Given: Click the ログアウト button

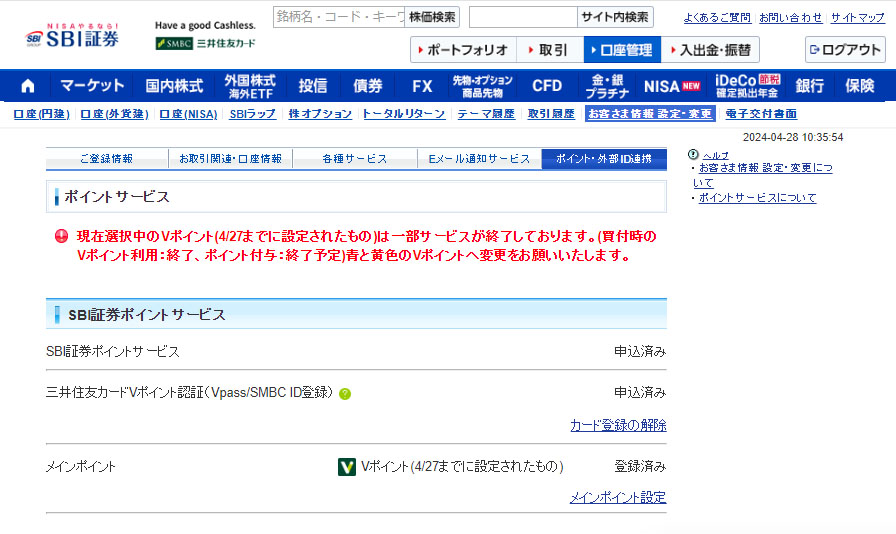Looking at the screenshot, I should click(845, 50).
